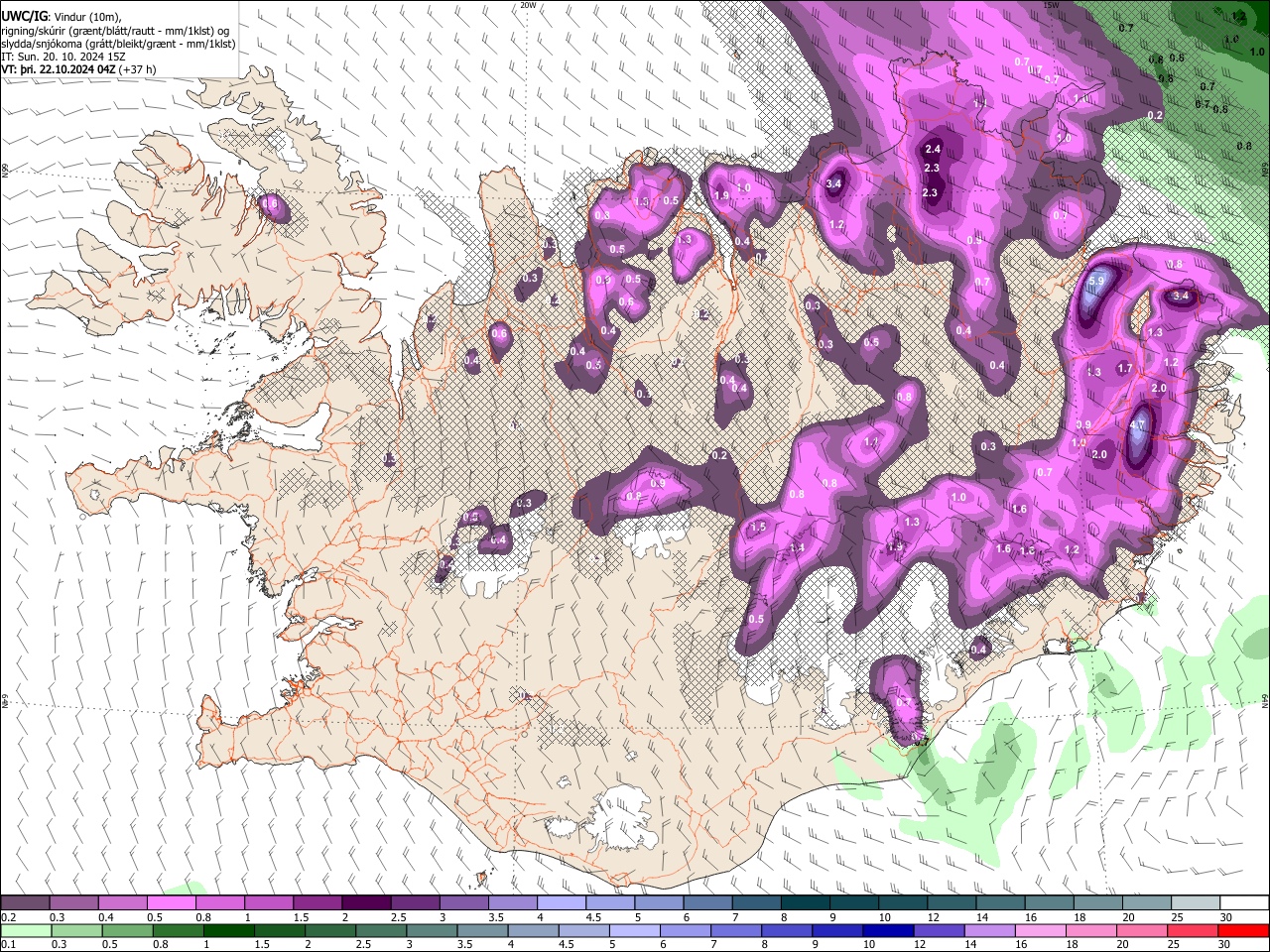Viewport: 1270px width, 952px height.
Task: Pick upper legend swatch between 20 and 25
Action: [1147, 903]
